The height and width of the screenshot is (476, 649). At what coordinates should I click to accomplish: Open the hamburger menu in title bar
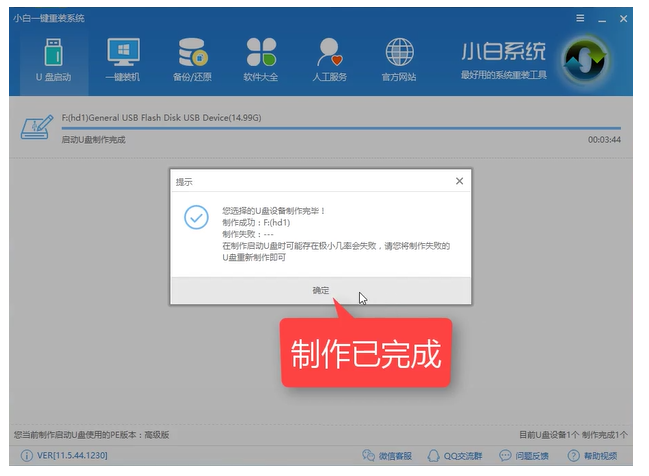tap(580, 18)
